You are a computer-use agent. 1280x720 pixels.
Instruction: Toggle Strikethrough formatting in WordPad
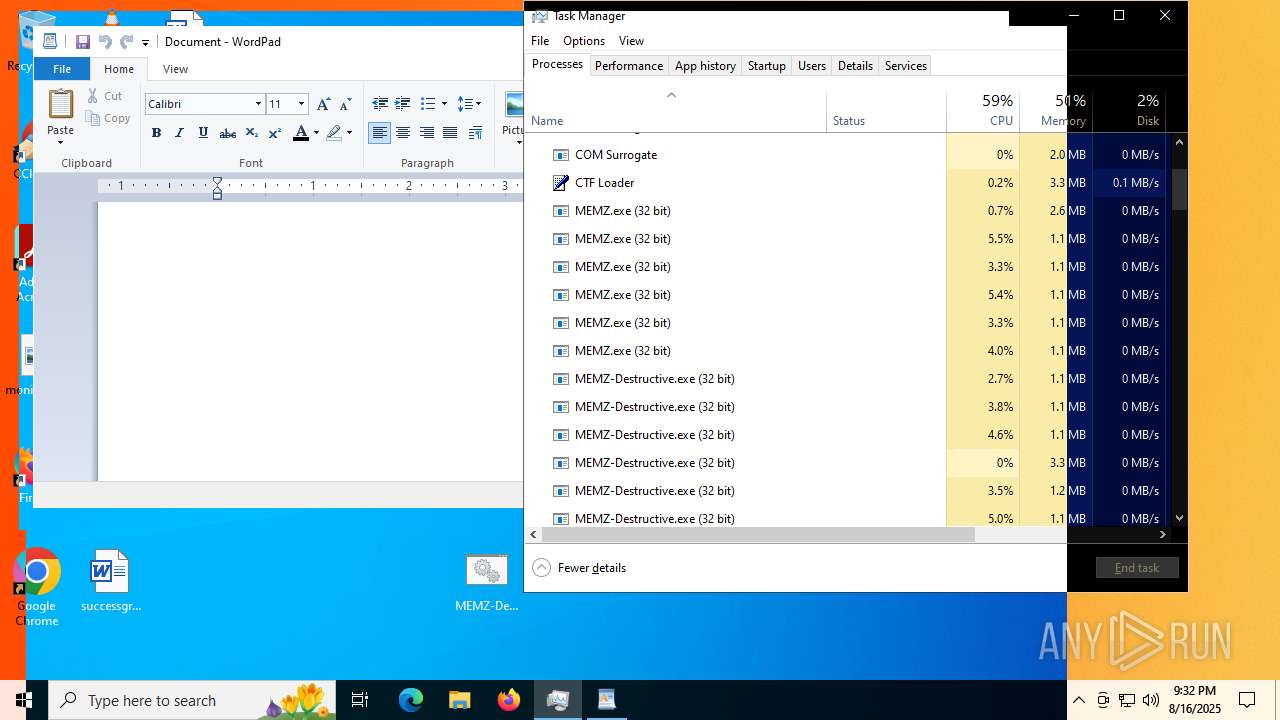(228, 133)
